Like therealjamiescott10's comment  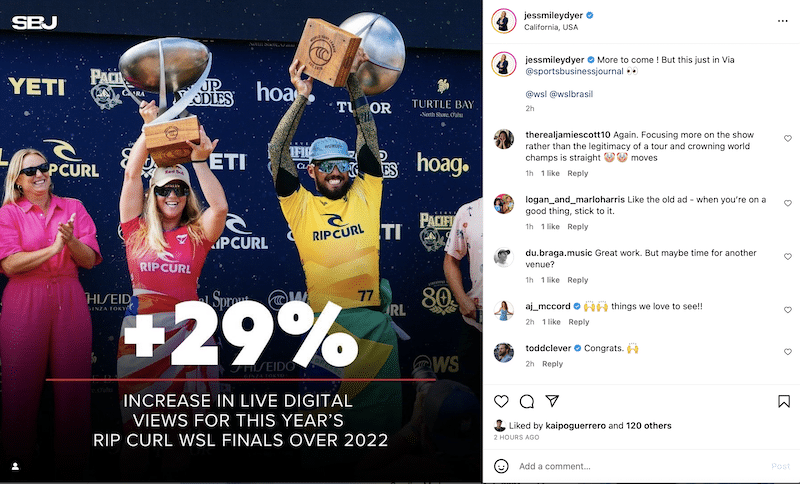(788, 138)
